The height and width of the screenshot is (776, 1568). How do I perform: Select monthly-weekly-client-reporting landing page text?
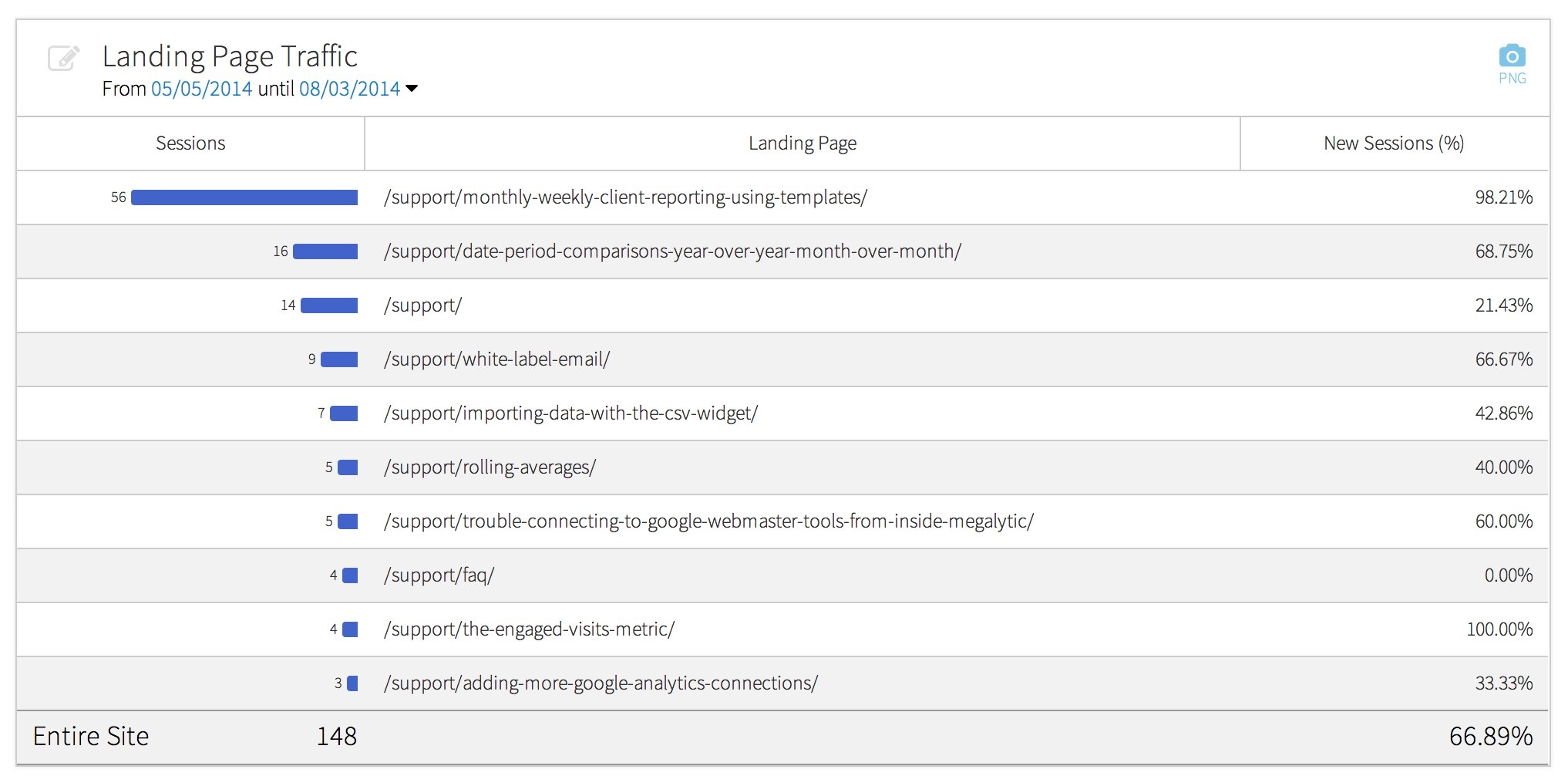pos(625,197)
